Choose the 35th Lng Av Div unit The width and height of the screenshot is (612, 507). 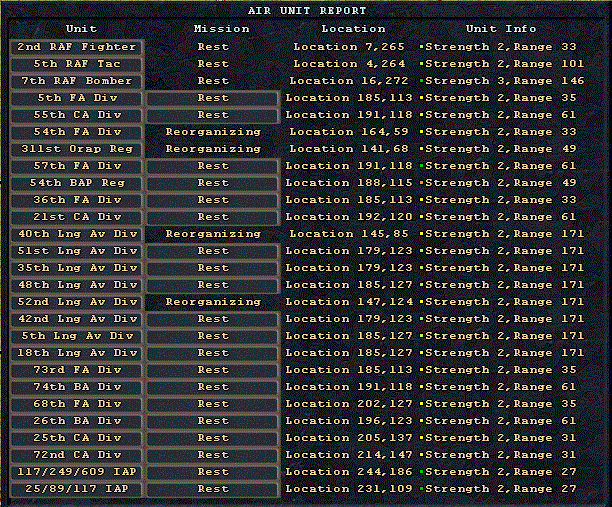click(77, 268)
